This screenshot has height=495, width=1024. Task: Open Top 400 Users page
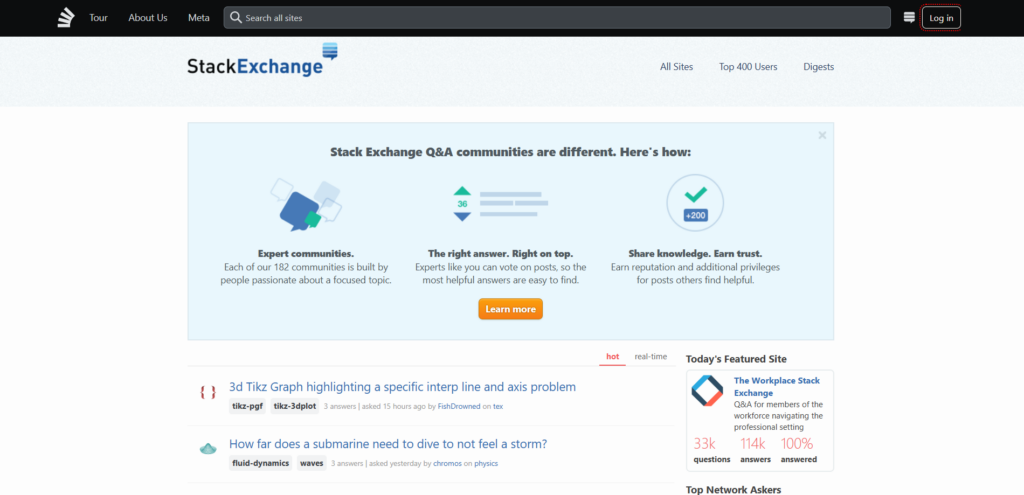748,67
